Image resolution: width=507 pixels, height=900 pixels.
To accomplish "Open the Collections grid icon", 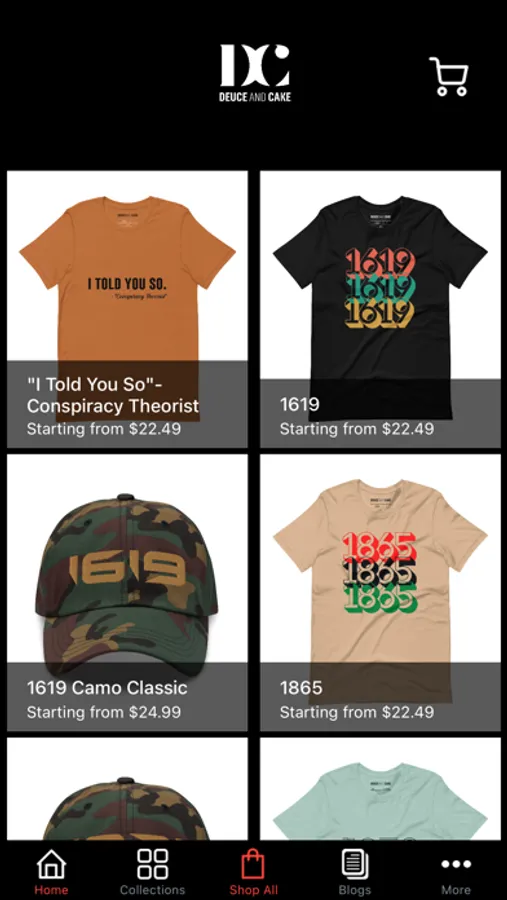I will 152,864.
